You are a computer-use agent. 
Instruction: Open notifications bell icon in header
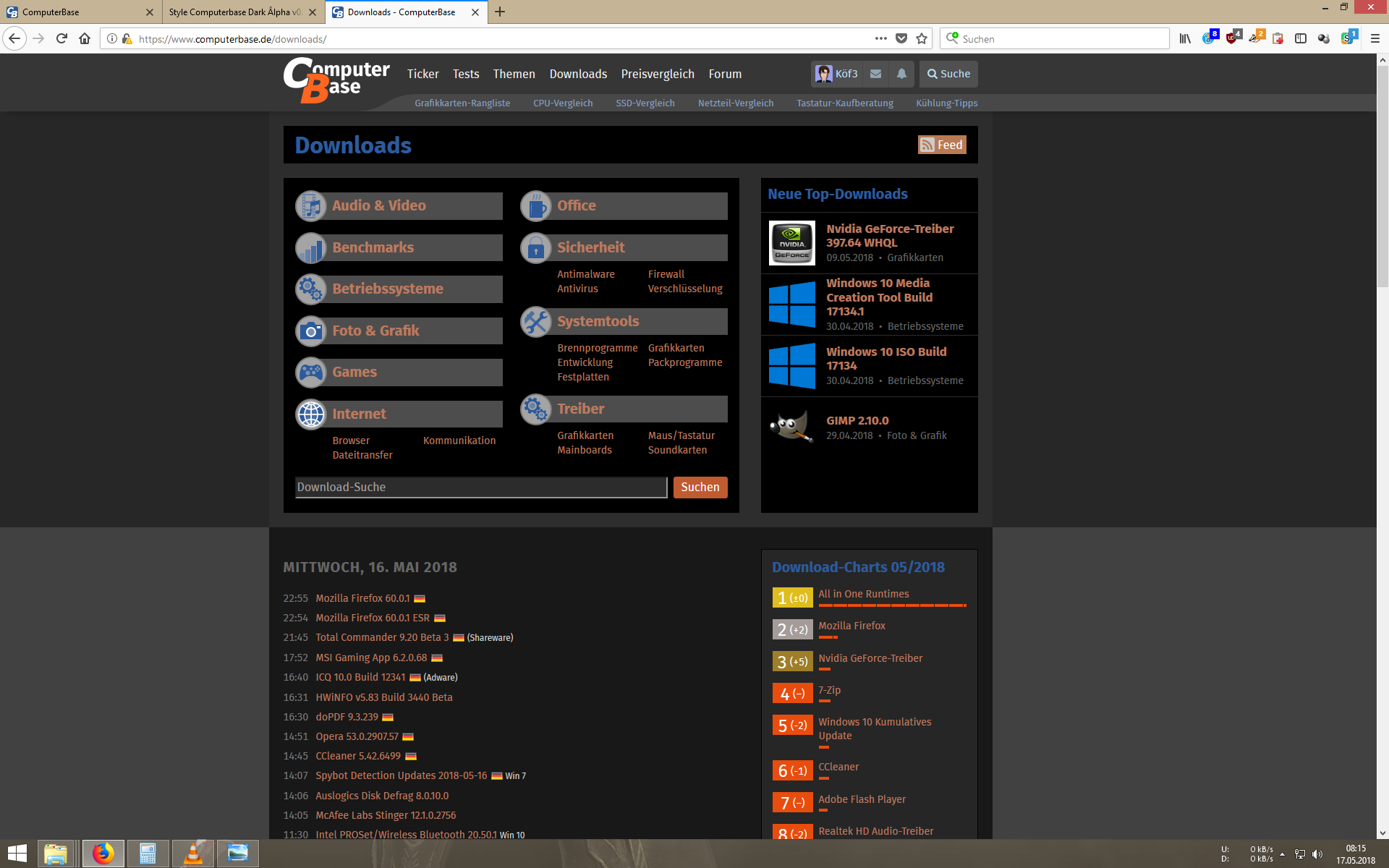tap(901, 74)
